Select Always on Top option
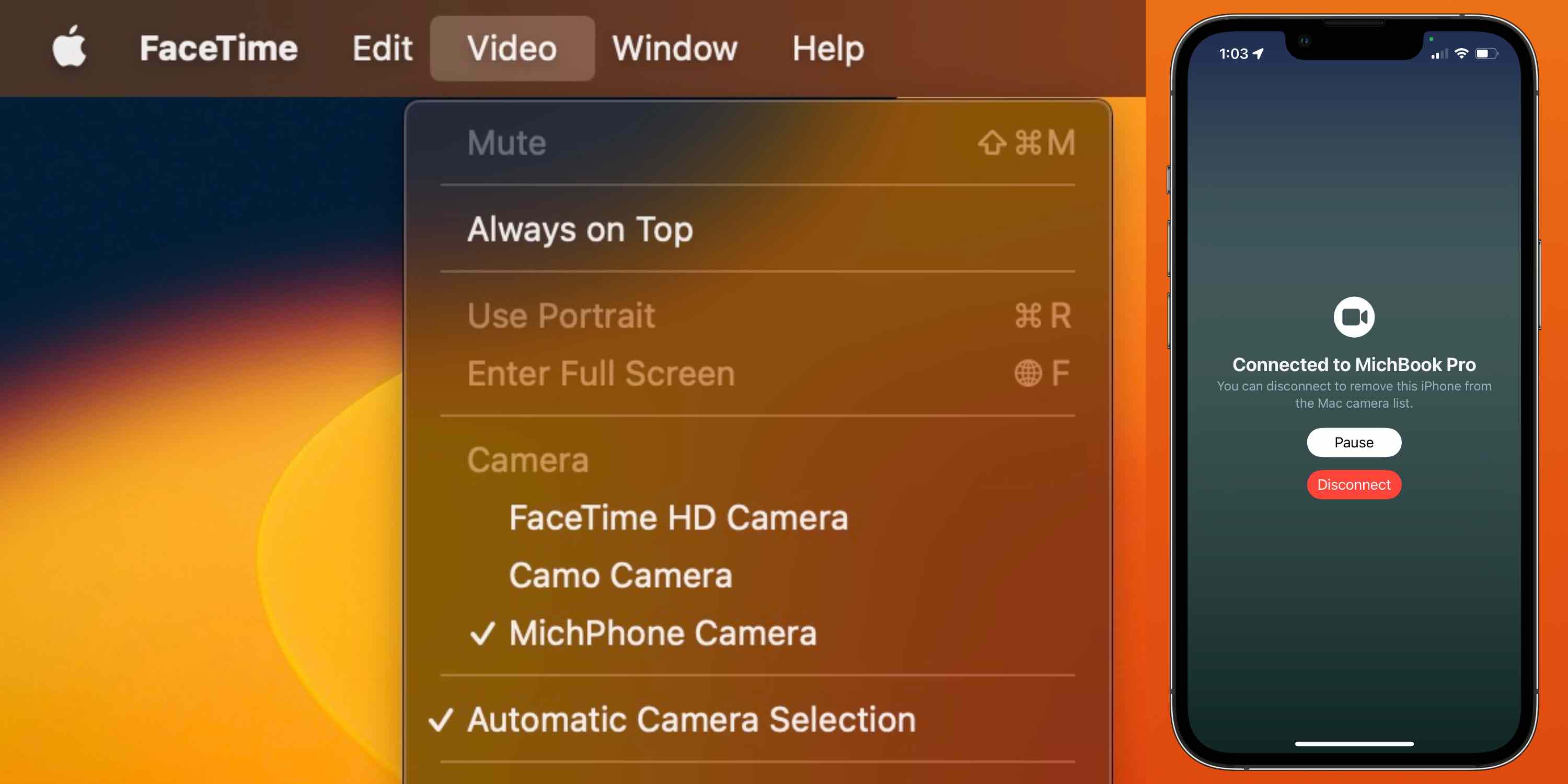Viewport: 1568px width, 784px height. [580, 228]
